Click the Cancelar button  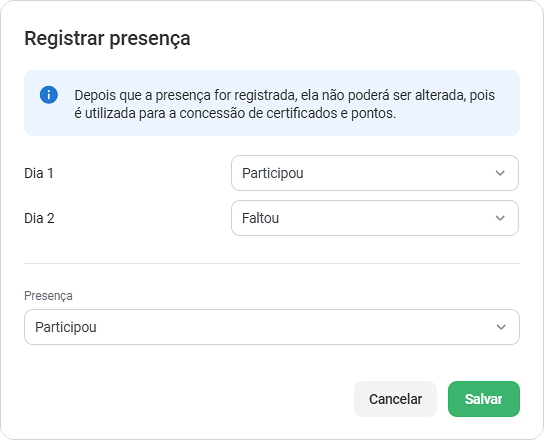coord(395,399)
